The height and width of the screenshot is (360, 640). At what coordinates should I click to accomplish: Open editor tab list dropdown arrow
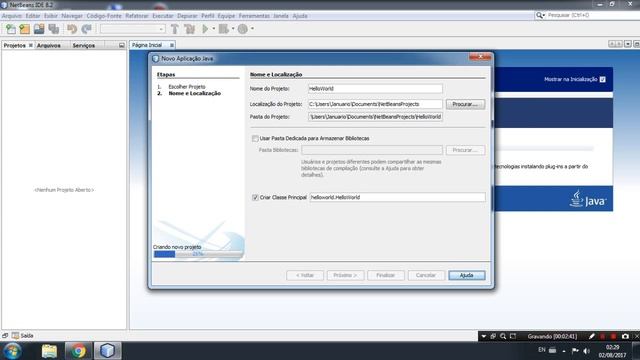click(x=628, y=44)
